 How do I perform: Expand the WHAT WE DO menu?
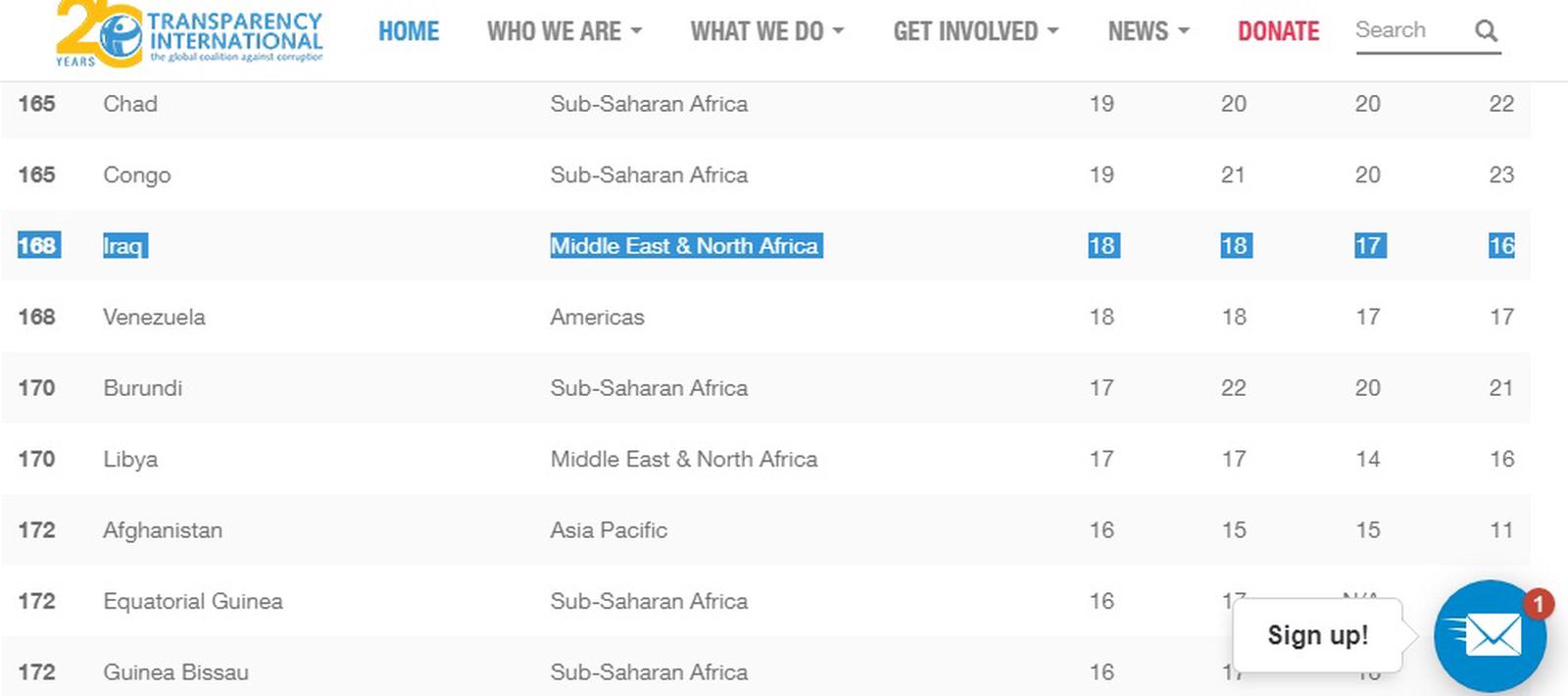point(766,31)
